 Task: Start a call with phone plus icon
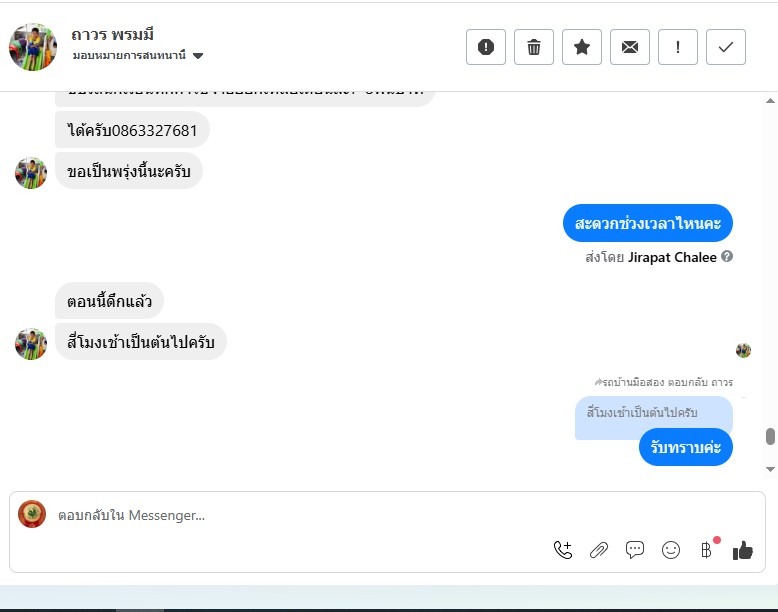(563, 550)
